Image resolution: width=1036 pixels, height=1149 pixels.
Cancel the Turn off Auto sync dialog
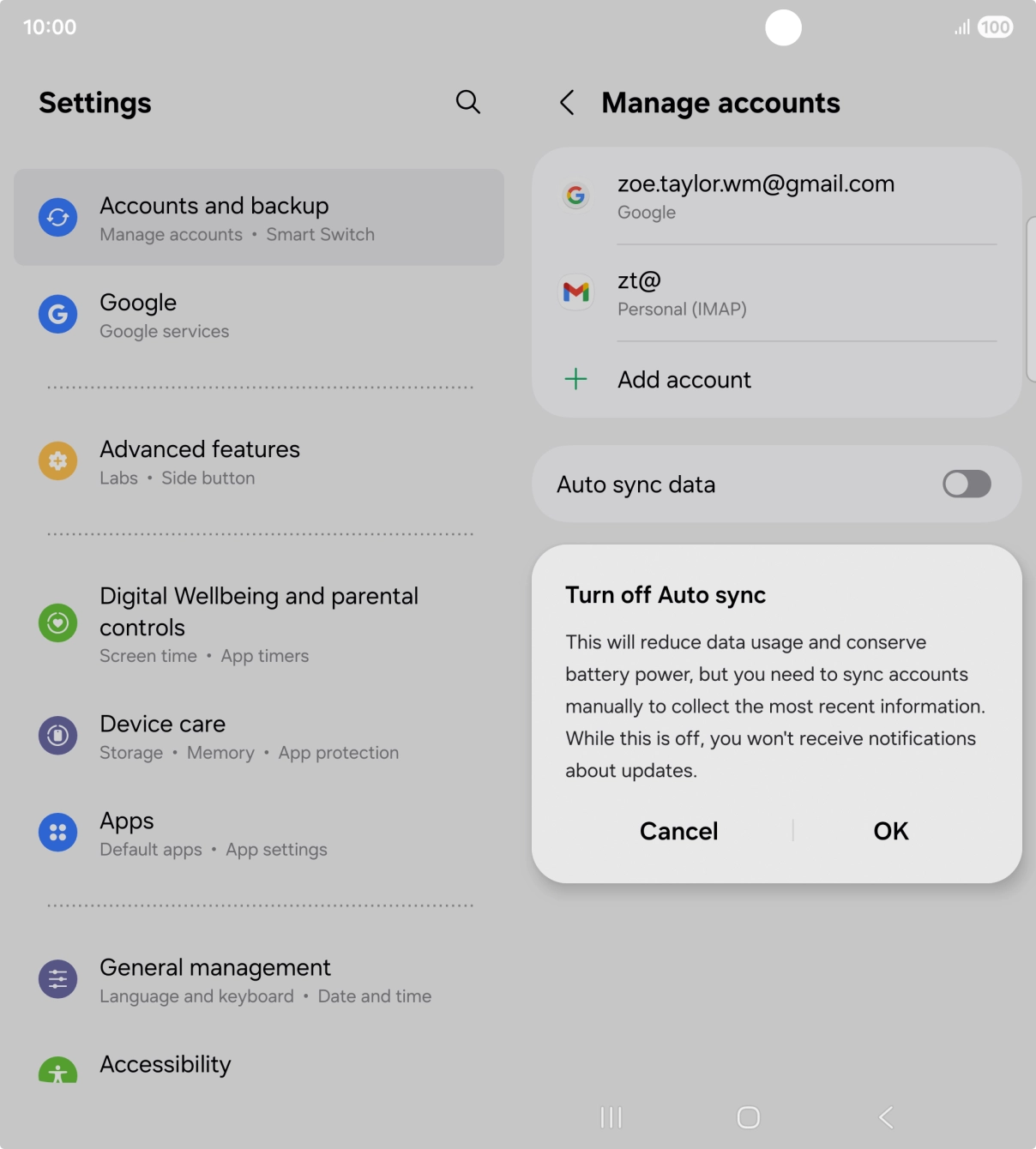(678, 831)
